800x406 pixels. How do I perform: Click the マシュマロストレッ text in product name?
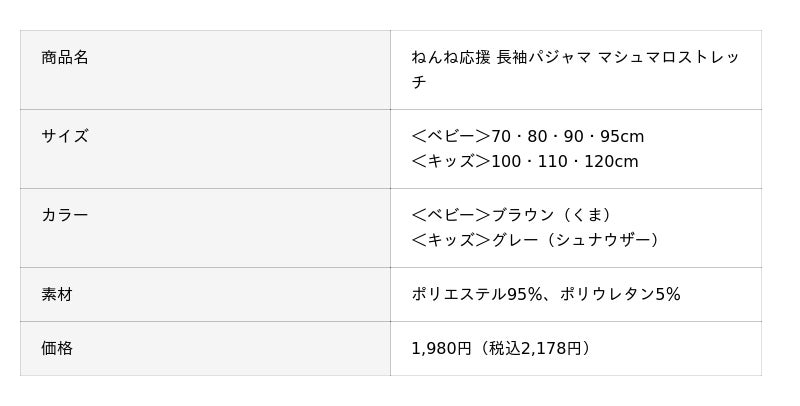pos(669,58)
